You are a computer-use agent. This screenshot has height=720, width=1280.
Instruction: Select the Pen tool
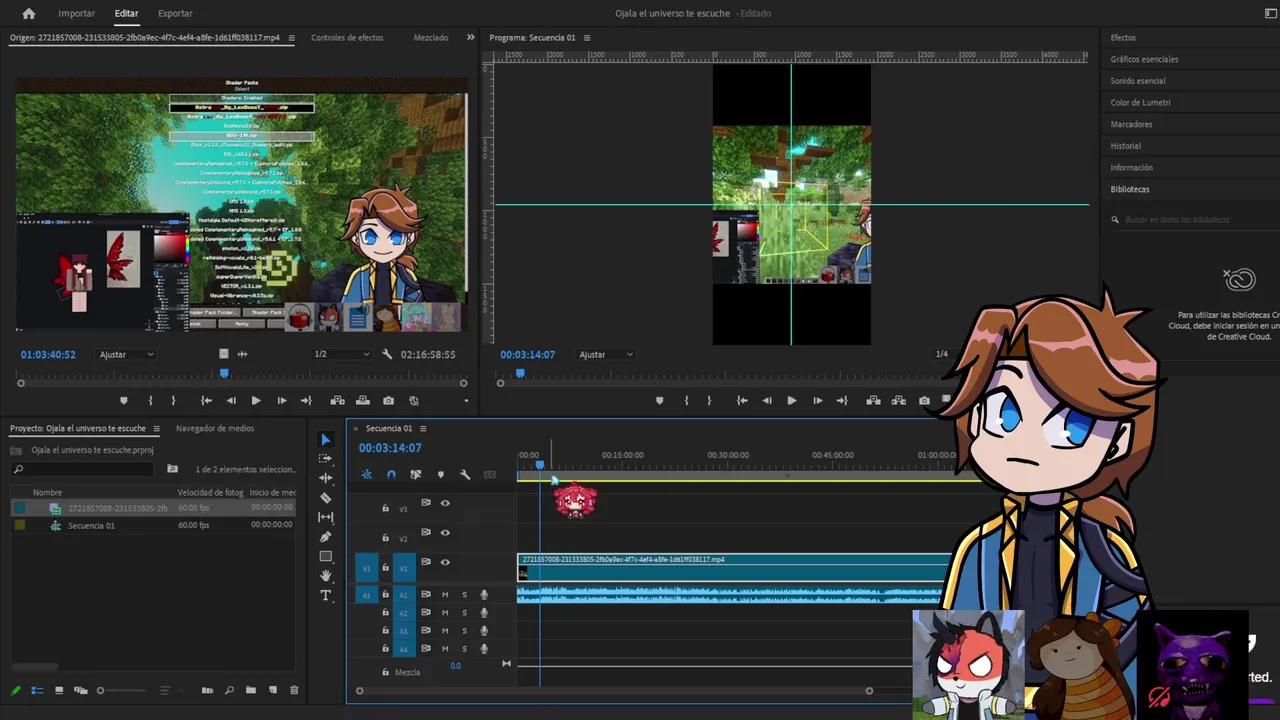pyautogui.click(x=325, y=537)
